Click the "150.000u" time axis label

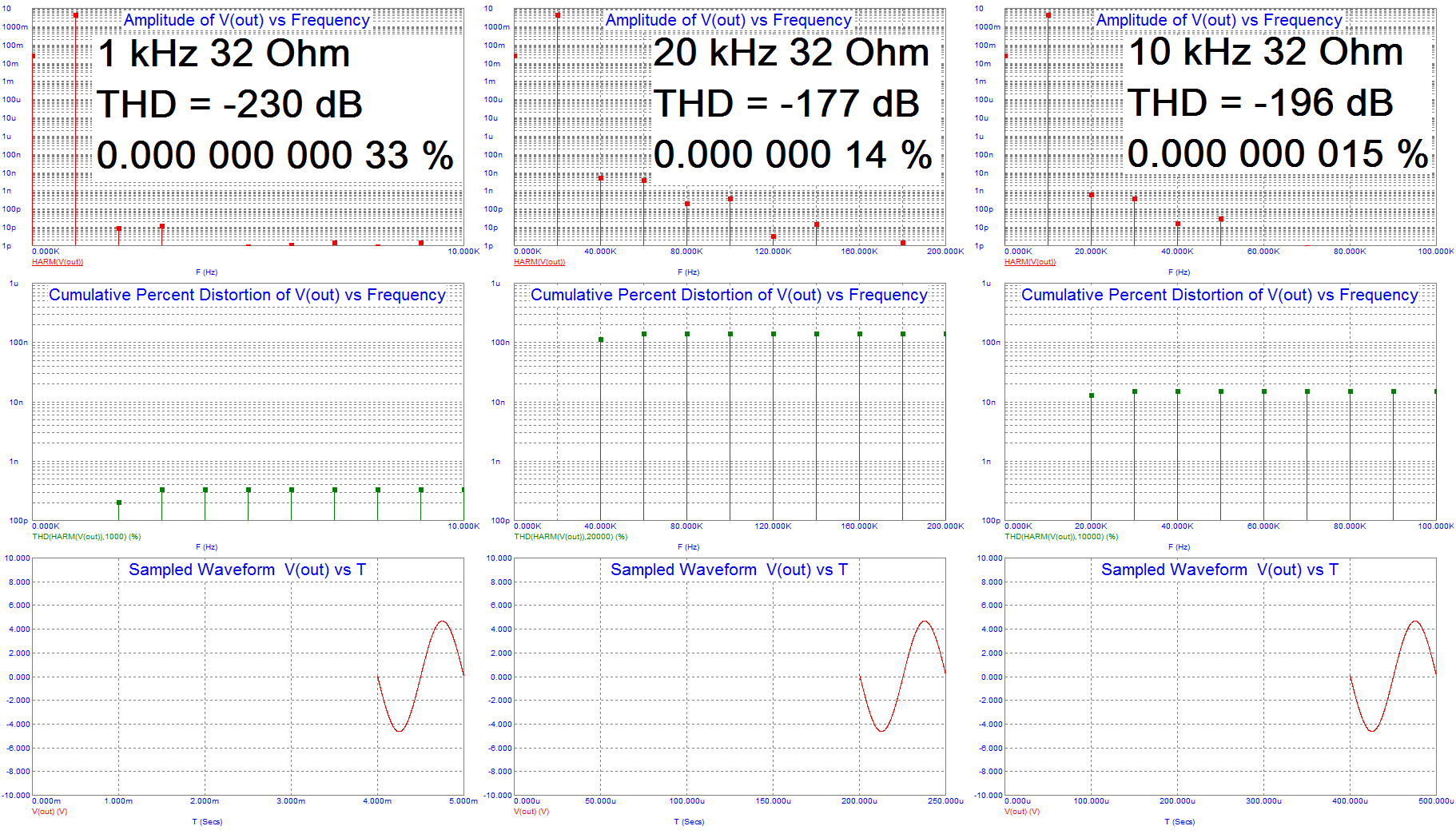tap(773, 801)
